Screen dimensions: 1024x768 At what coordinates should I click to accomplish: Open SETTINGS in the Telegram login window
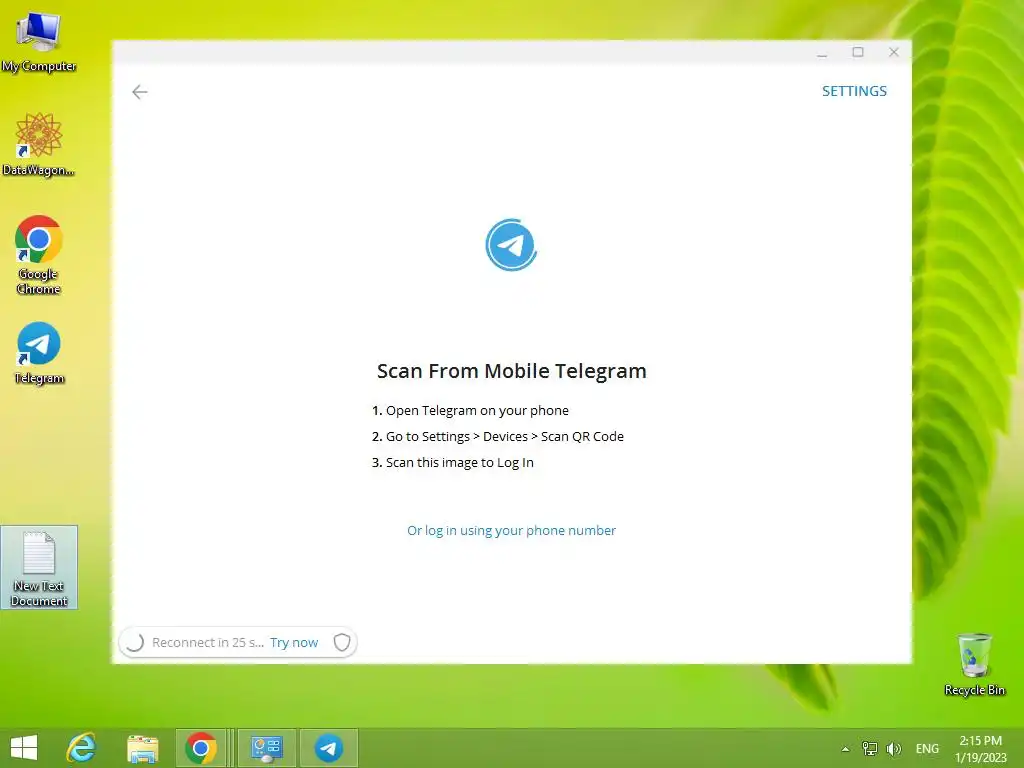coord(854,91)
